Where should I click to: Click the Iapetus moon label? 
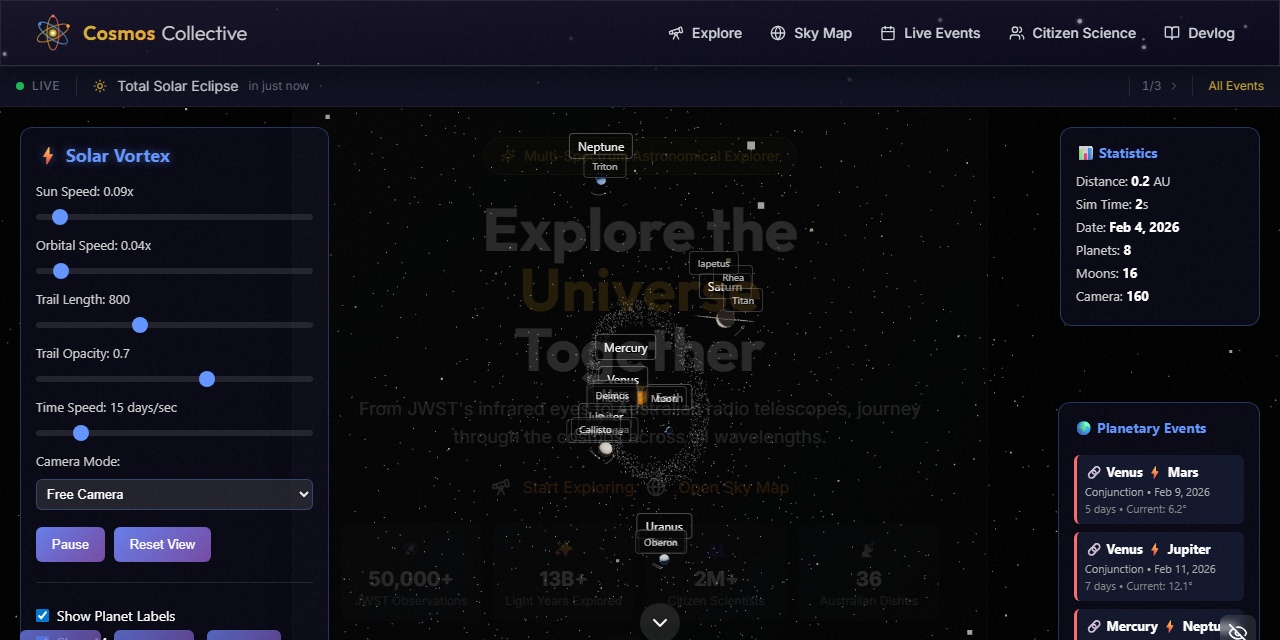[x=714, y=263]
